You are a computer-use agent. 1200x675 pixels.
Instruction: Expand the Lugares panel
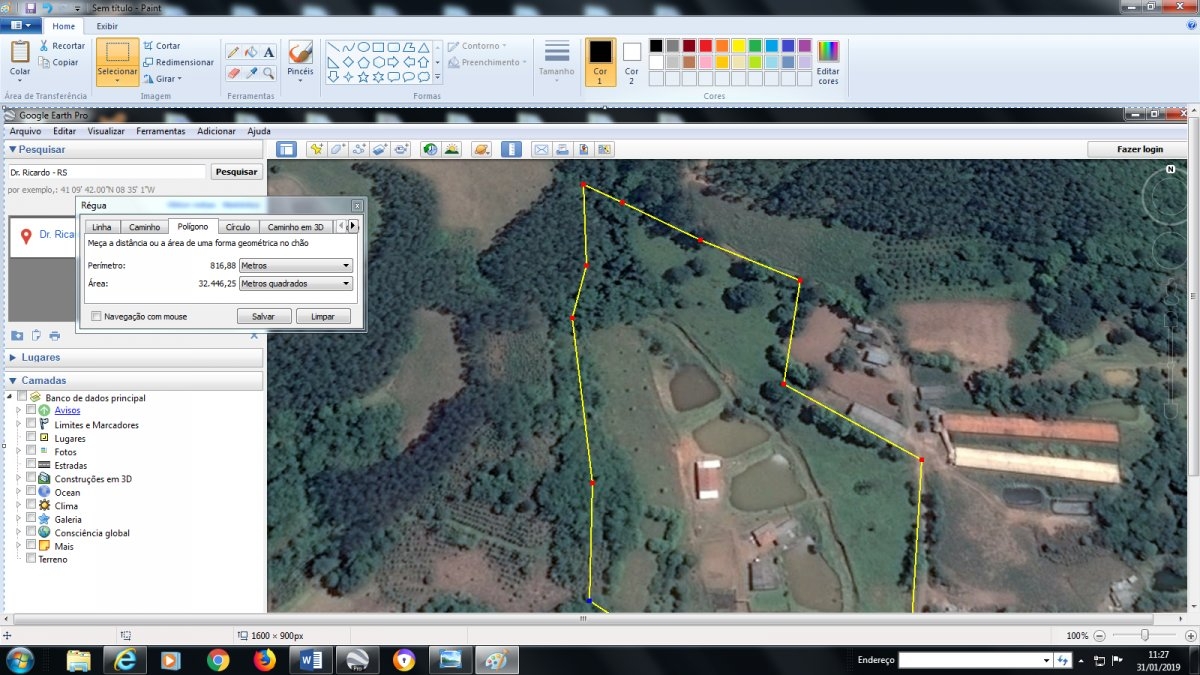12,357
